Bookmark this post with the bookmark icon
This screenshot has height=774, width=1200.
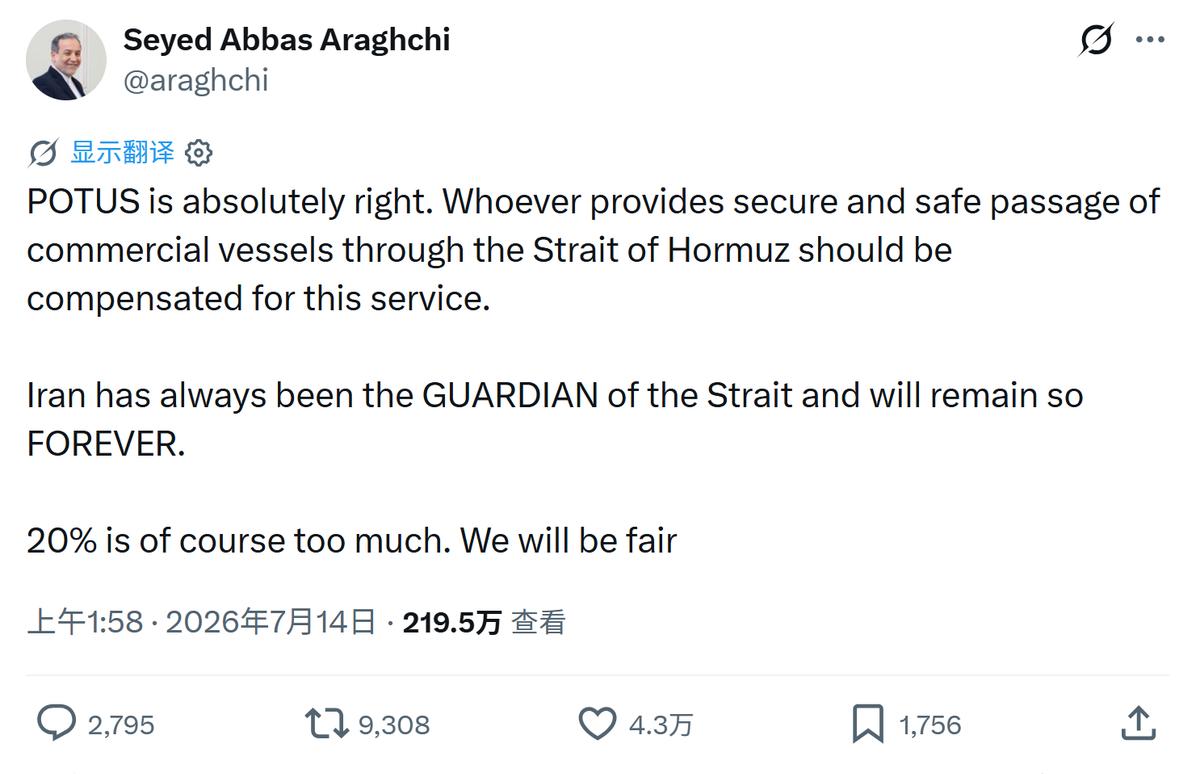pos(868,724)
